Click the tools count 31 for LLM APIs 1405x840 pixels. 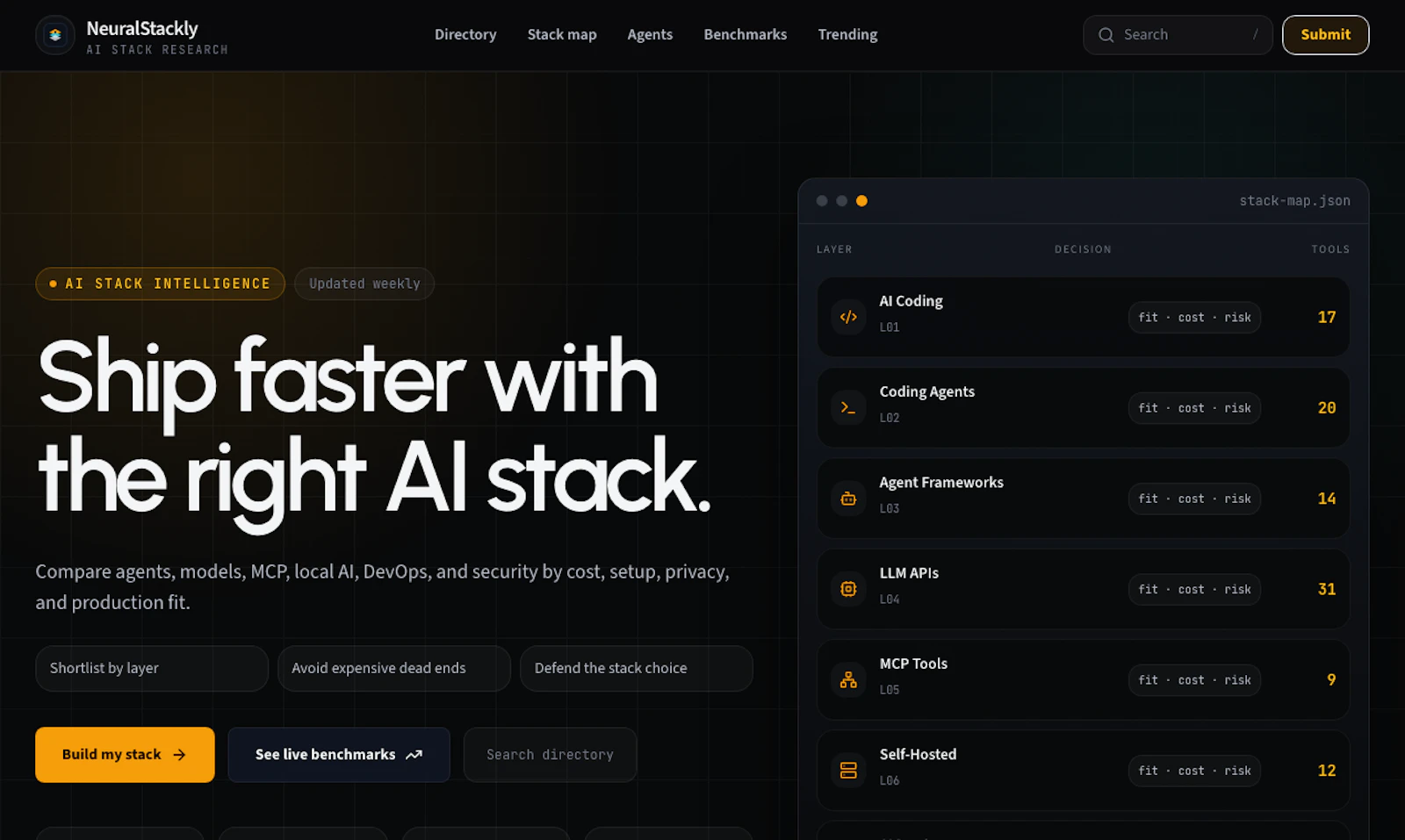(1327, 590)
